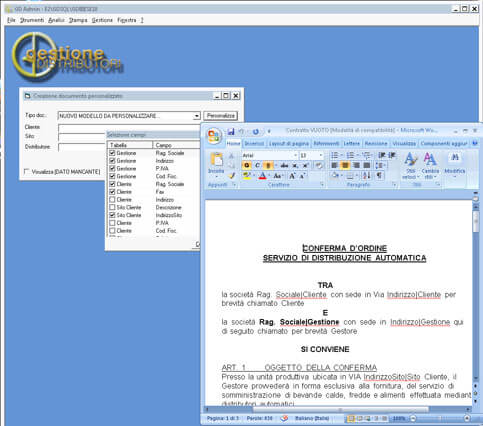
Task: Toggle bold (G) formatting
Action: [x=247, y=165]
